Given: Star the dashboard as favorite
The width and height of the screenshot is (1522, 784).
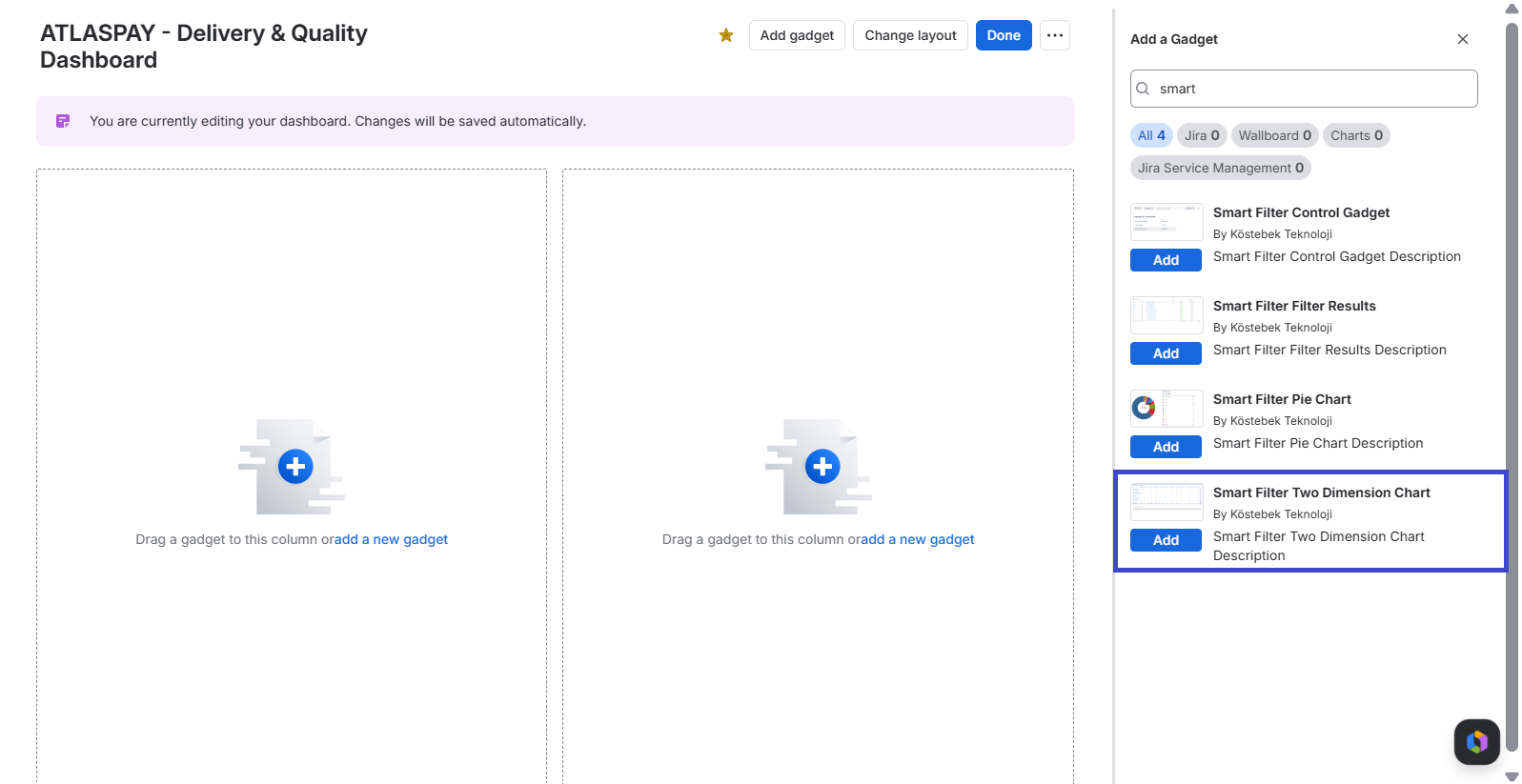Looking at the screenshot, I should click(726, 35).
